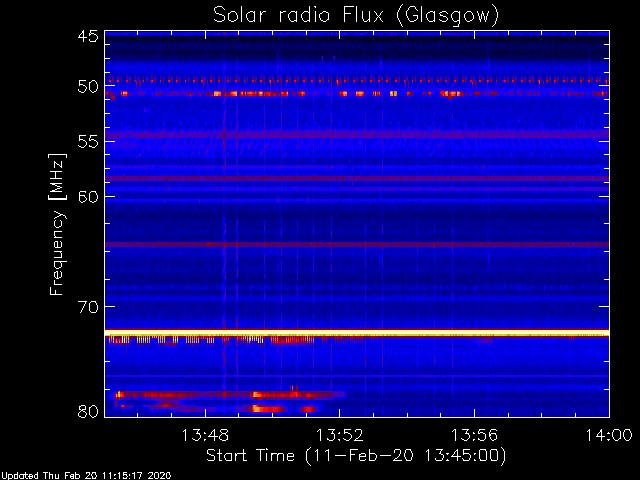Click the dark red horizontal band near 64 MHz
The height and width of the screenshot is (480, 640).
(357, 244)
